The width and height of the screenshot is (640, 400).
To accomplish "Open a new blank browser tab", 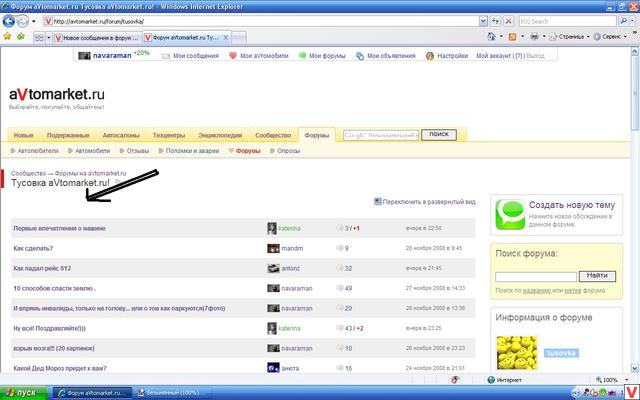I will [x=239, y=38].
